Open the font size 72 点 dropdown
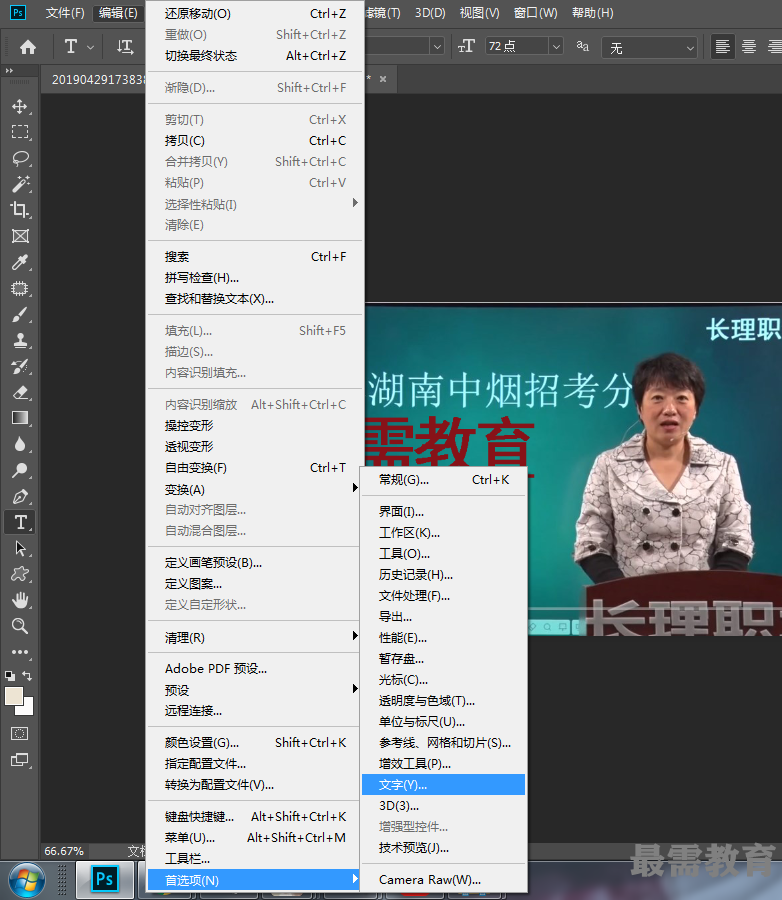This screenshot has width=782, height=900. [556, 46]
